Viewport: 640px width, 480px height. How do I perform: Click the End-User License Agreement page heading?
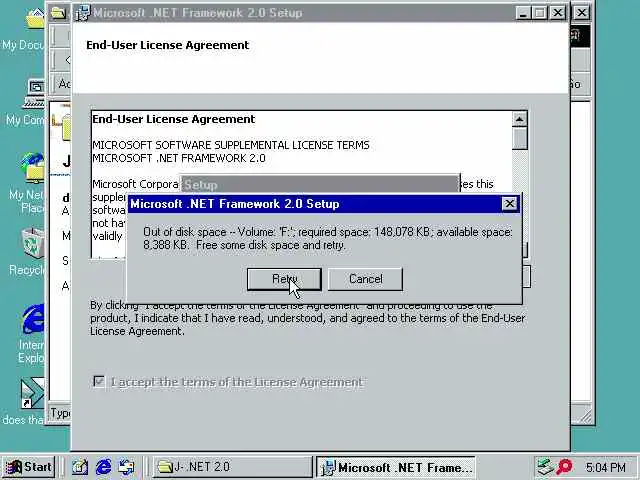coord(167,45)
